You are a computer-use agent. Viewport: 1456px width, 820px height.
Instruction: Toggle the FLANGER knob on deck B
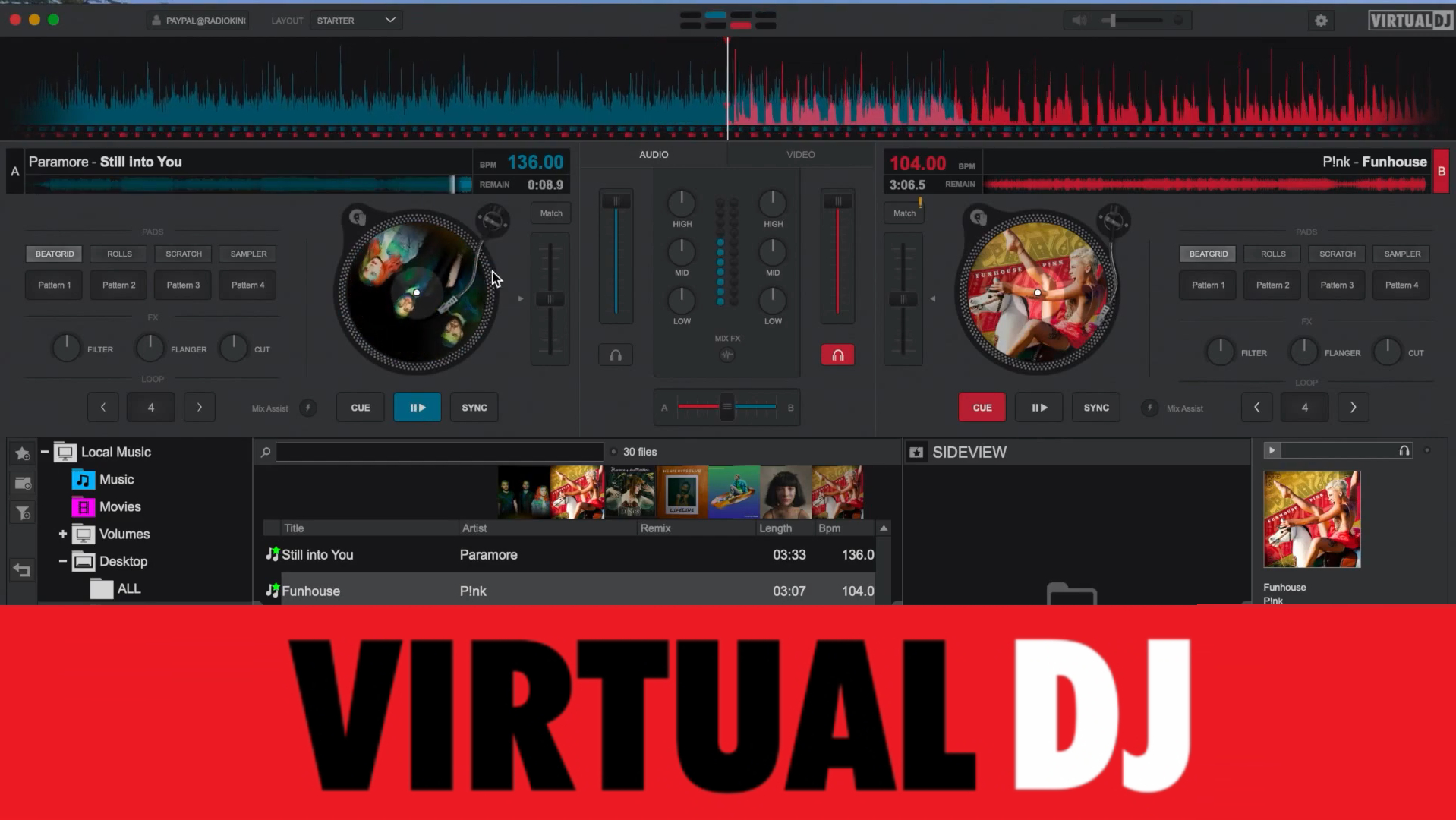(1303, 352)
